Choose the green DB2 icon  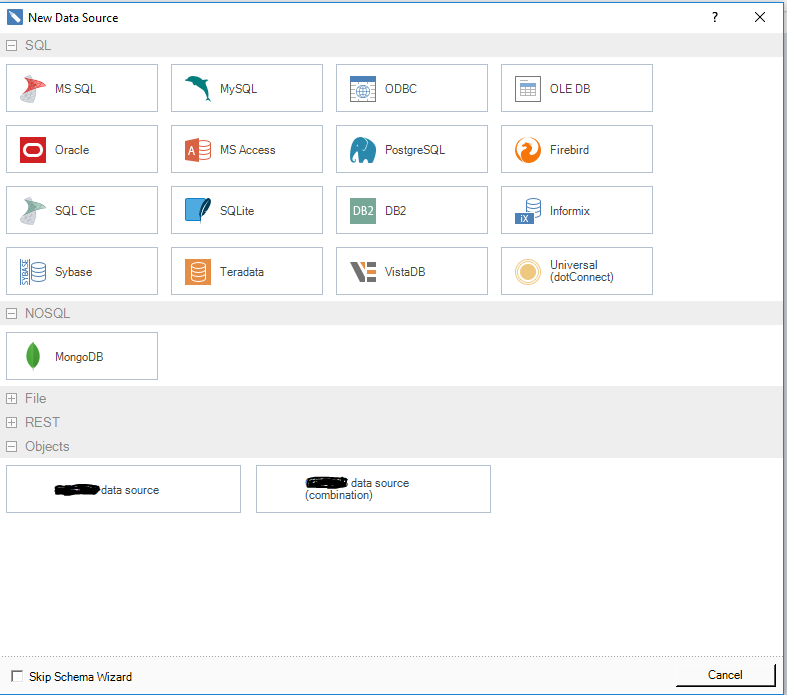363,211
